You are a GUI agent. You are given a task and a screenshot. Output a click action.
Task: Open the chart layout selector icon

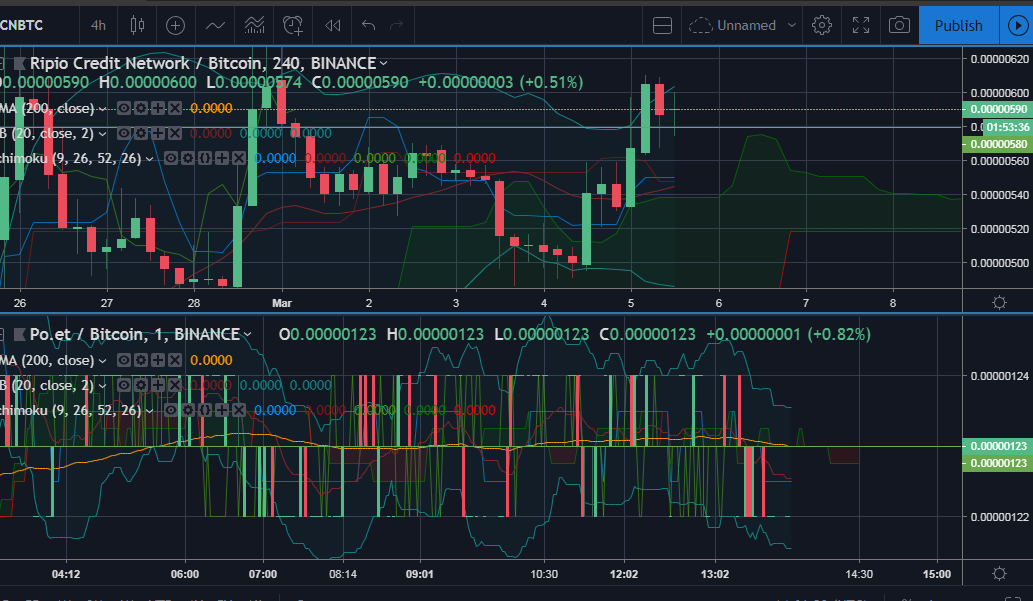662,26
